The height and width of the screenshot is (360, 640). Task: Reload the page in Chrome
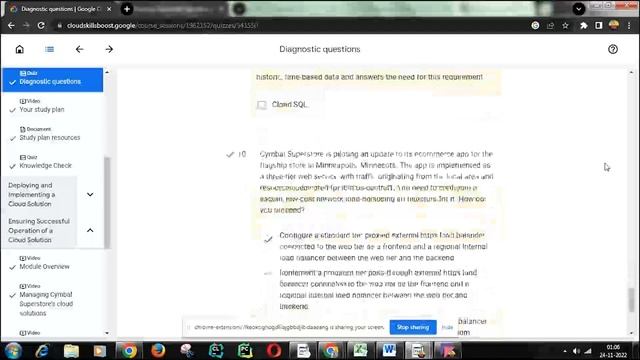pyautogui.click(x=41, y=25)
